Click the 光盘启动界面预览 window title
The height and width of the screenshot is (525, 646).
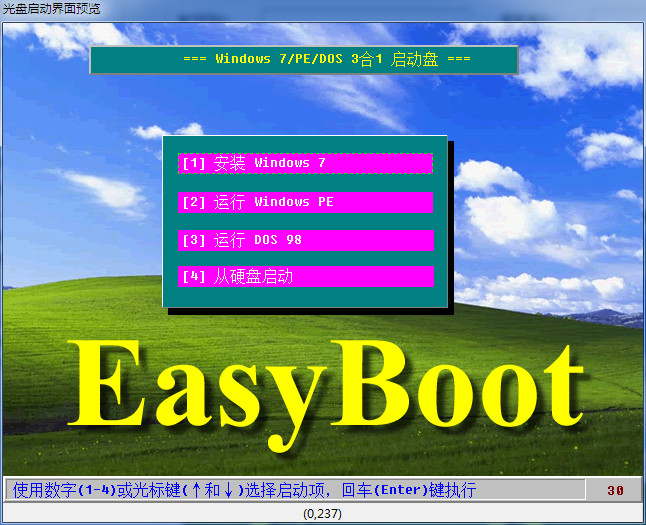click(x=50, y=8)
